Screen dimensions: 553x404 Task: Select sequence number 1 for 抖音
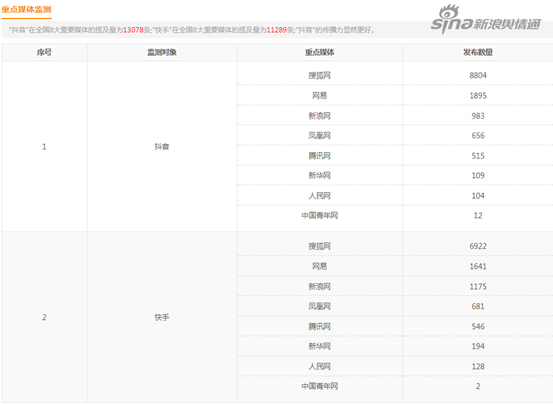(44, 146)
